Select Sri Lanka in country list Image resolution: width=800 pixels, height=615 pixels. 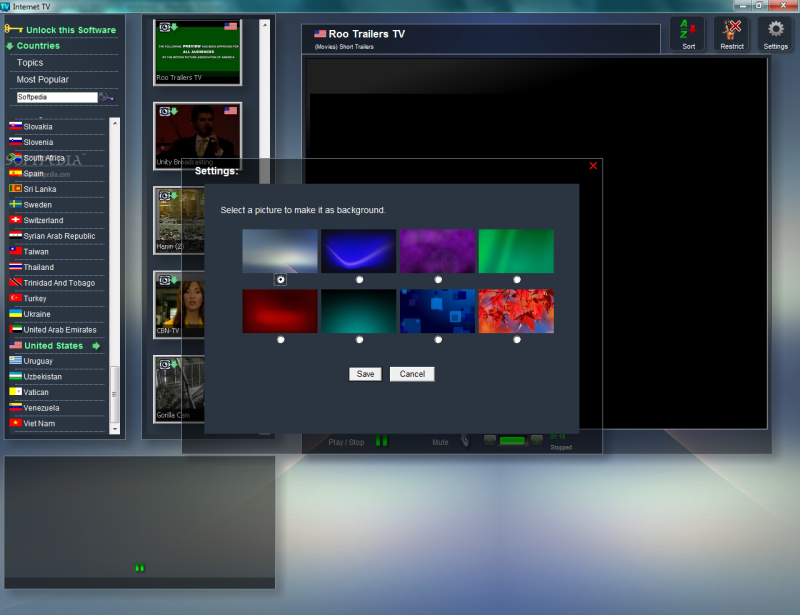(x=40, y=189)
